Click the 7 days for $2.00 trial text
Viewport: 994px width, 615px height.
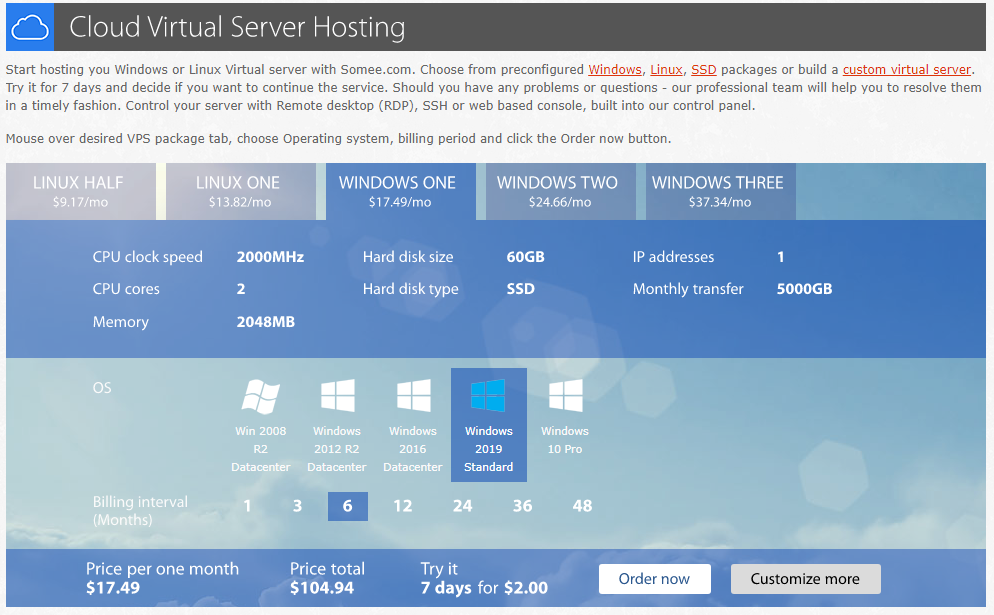pos(484,588)
